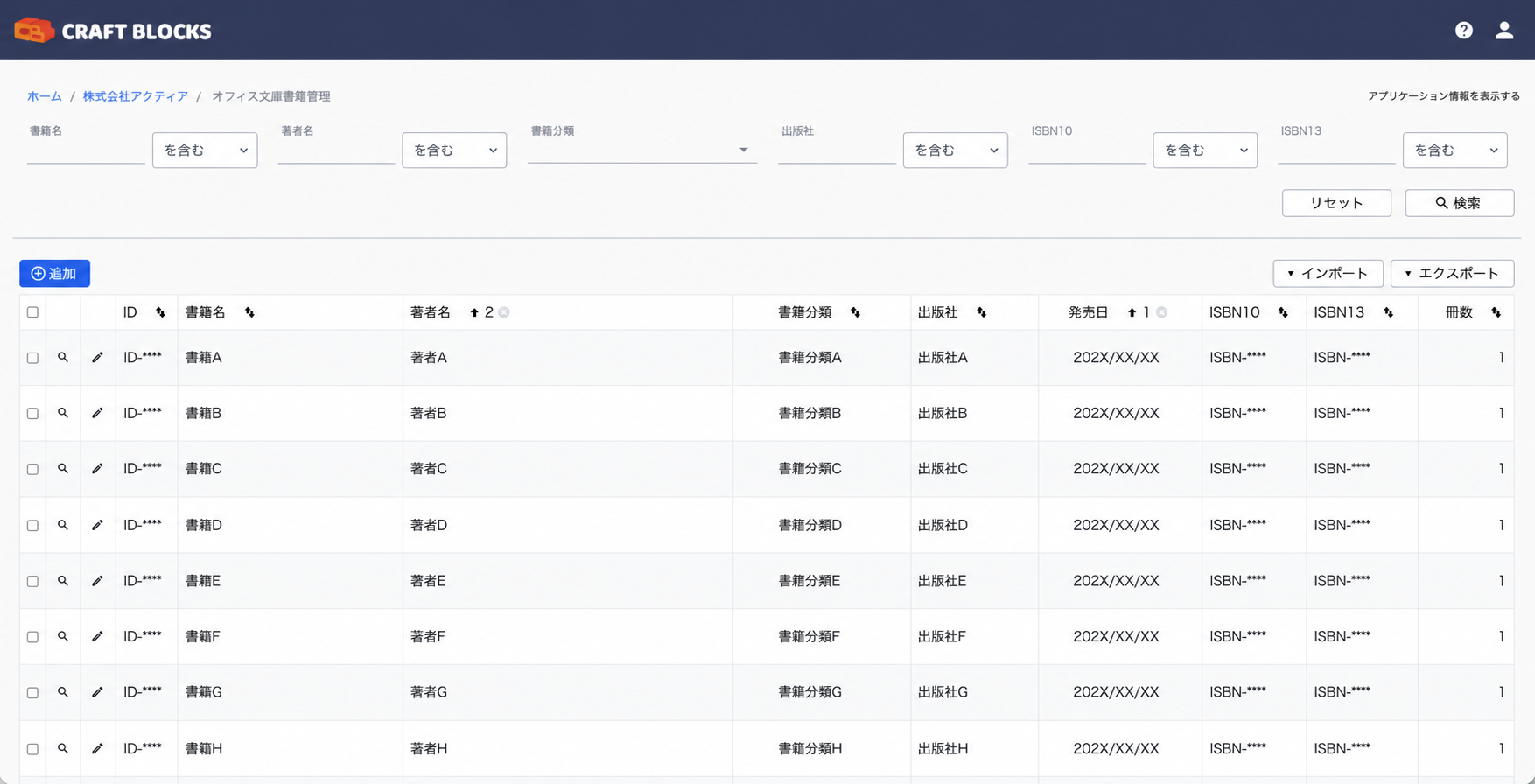Edit 書籍D with the pencil icon
The height and width of the screenshot is (784, 1535).
[97, 525]
